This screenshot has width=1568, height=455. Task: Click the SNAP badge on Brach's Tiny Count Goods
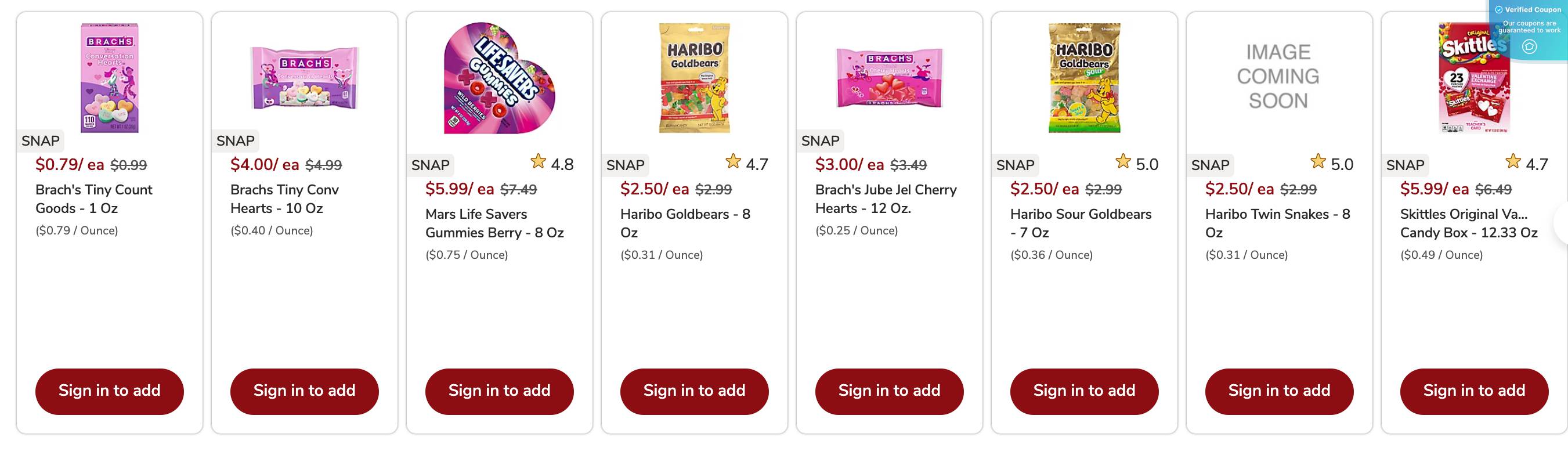point(39,140)
